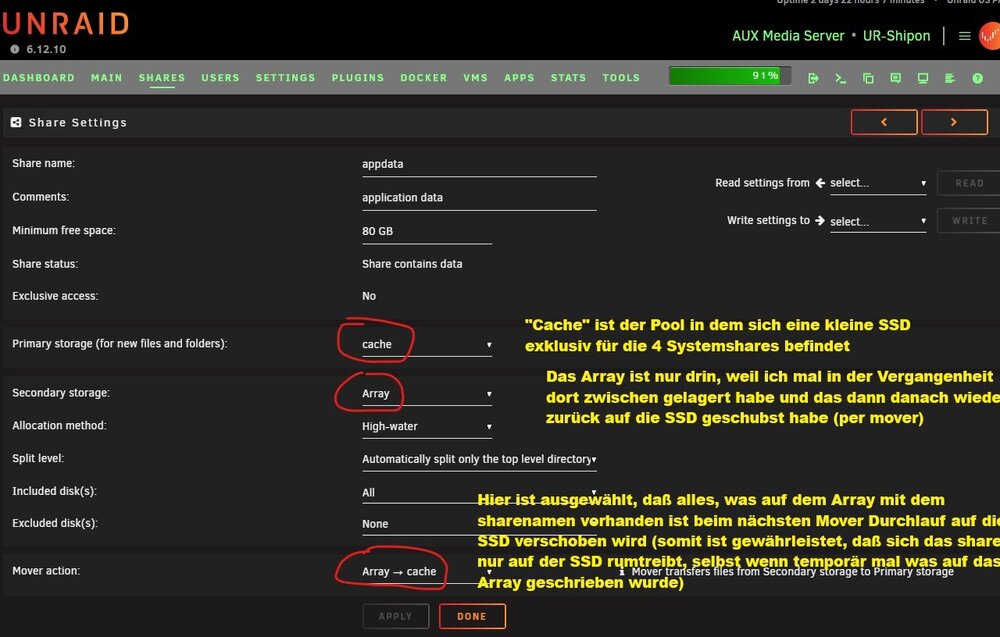
Task: Open the web terminal icon
Action: click(841, 78)
